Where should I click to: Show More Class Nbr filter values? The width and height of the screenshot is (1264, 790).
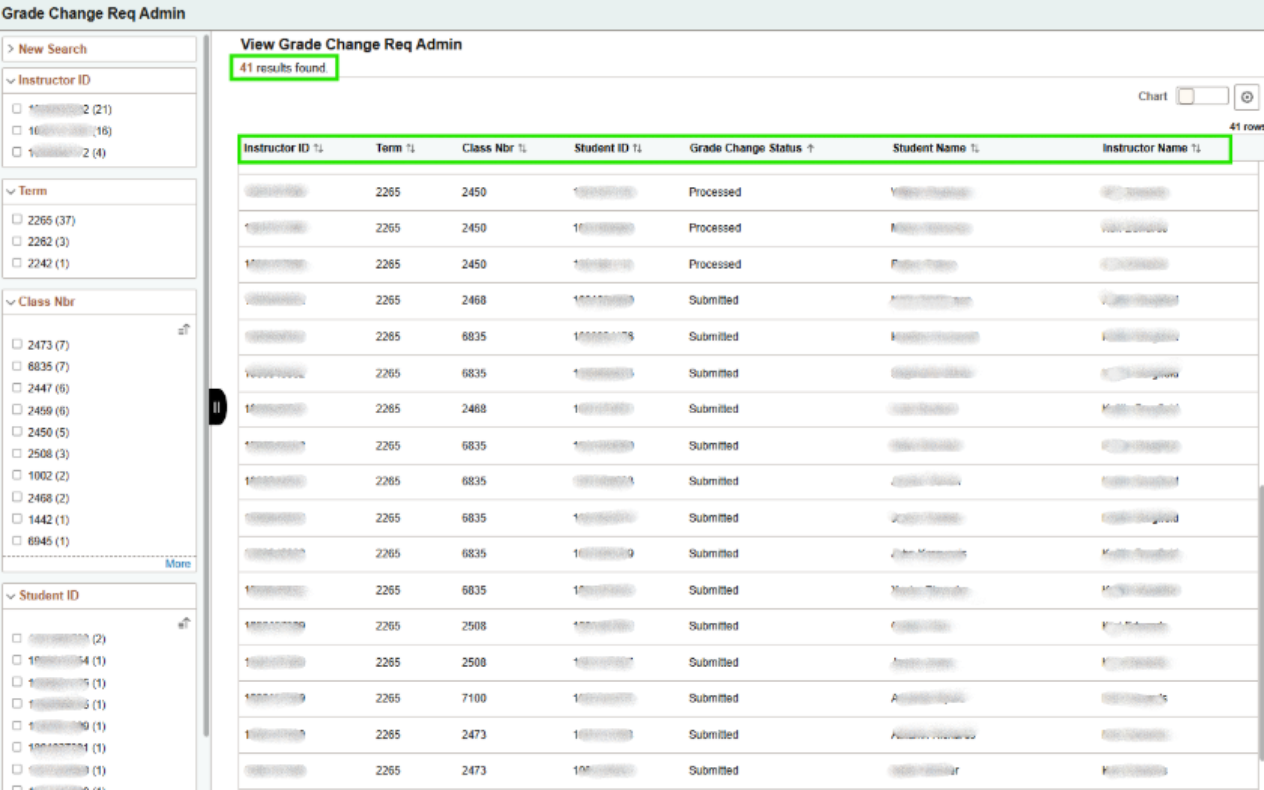[x=177, y=564]
